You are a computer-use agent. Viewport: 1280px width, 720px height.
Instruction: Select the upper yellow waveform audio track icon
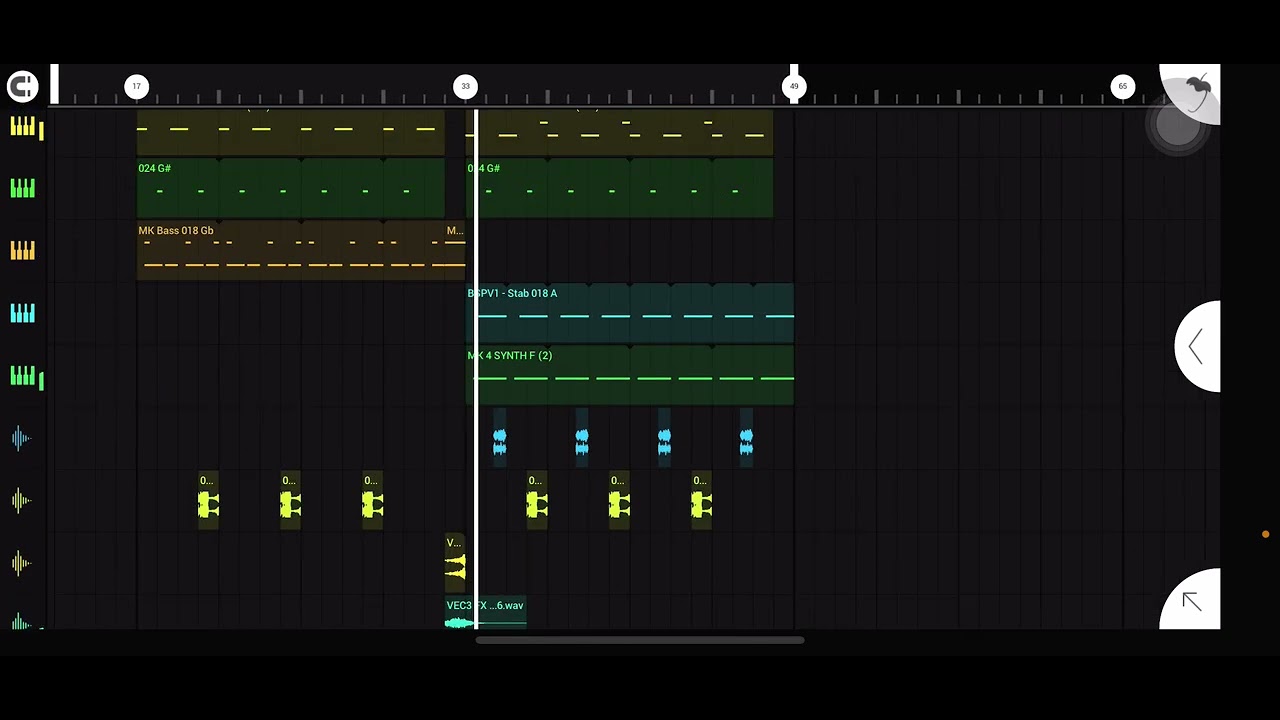click(x=21, y=500)
